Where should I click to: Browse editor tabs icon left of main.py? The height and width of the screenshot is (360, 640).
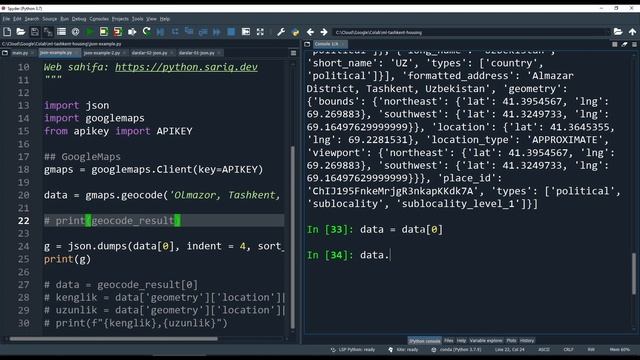click(5, 53)
